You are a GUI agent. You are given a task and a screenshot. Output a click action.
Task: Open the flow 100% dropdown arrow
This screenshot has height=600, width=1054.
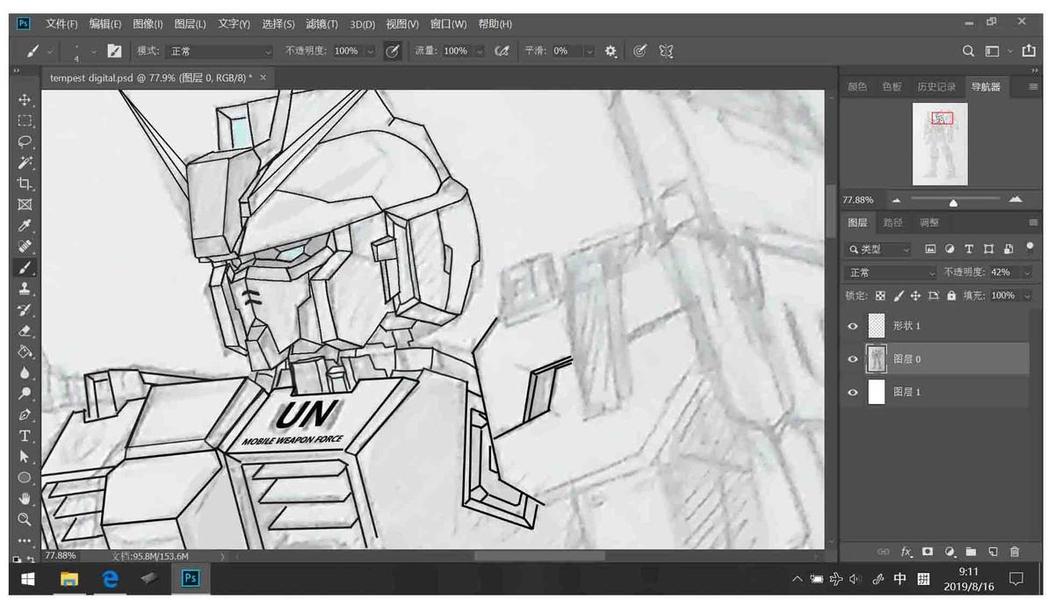point(480,52)
